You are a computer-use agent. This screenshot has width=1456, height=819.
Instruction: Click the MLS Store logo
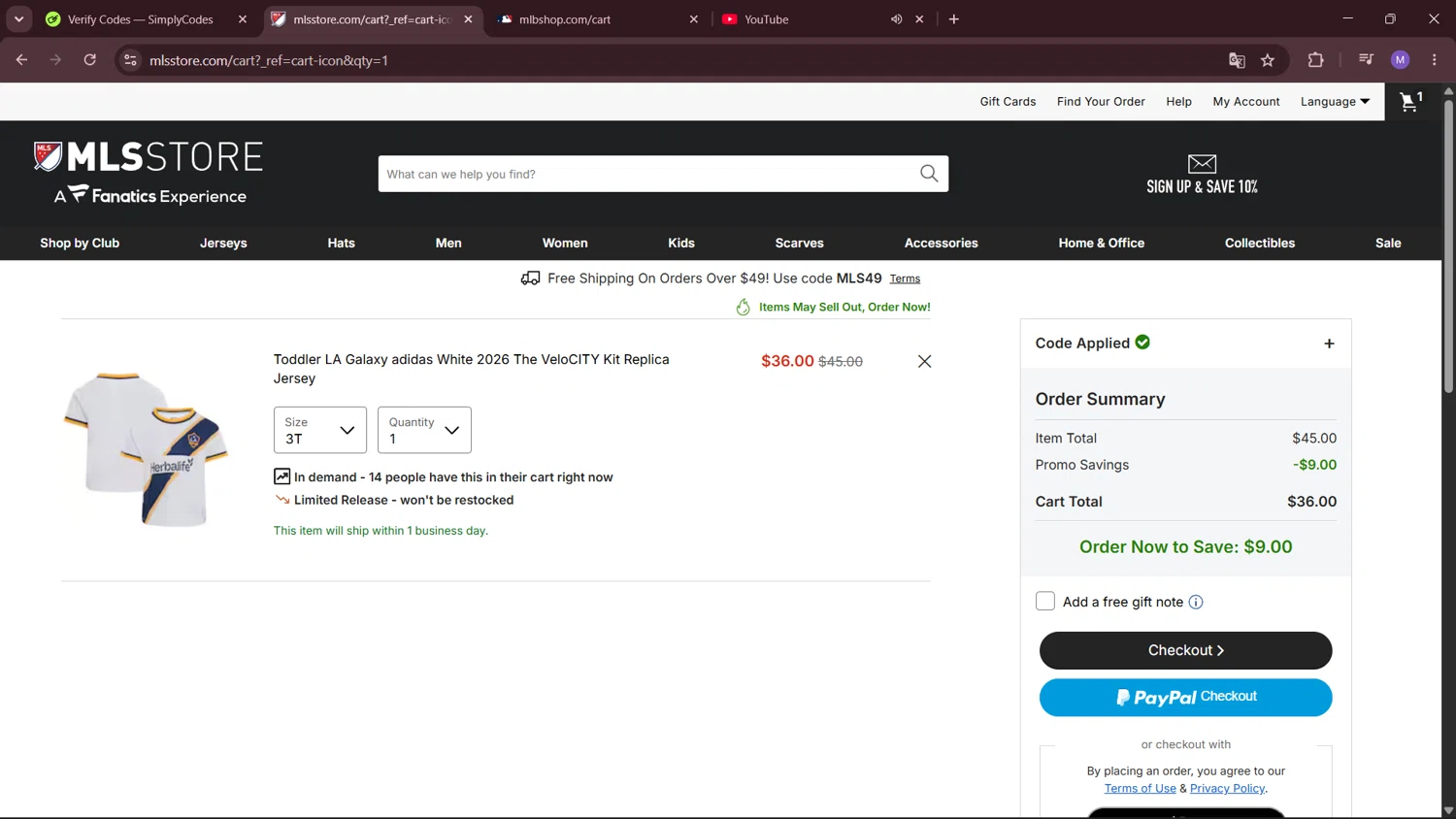[149, 173]
